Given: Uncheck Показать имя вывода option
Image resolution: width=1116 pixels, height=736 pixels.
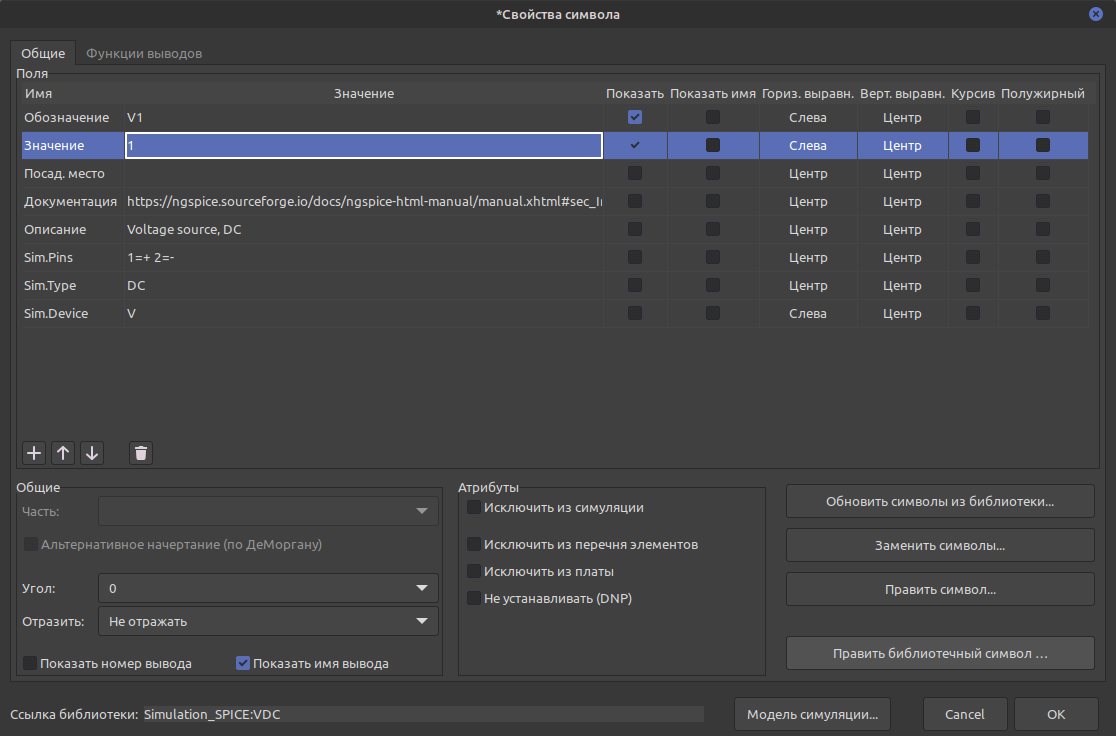Looking at the screenshot, I should (x=242, y=663).
